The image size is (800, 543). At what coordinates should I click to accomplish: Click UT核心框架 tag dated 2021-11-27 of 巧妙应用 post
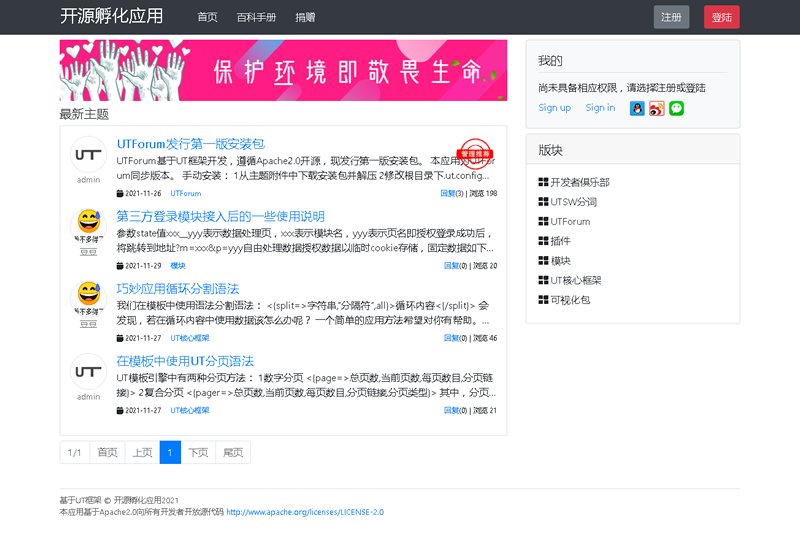(x=190, y=338)
